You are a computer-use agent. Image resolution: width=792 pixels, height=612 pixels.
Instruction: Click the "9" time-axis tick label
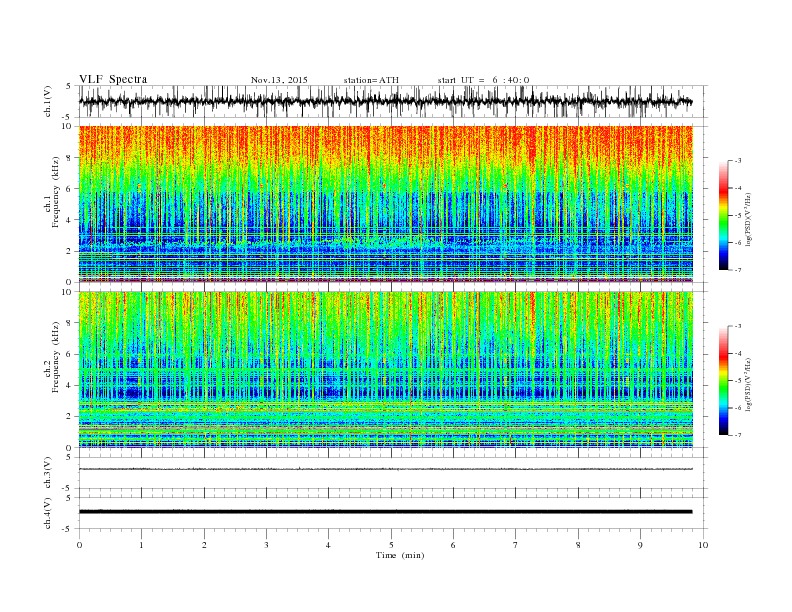(640, 545)
